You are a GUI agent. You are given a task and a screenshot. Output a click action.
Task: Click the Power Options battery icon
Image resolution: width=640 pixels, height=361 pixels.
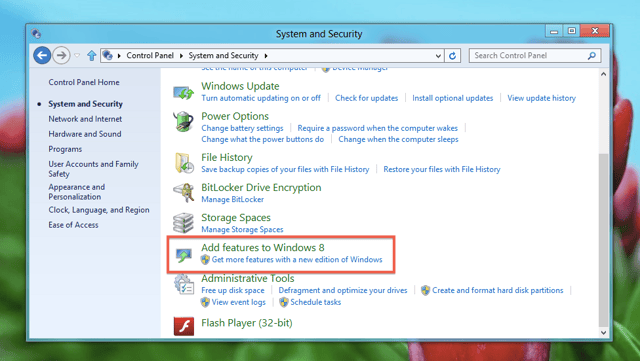[183, 122]
